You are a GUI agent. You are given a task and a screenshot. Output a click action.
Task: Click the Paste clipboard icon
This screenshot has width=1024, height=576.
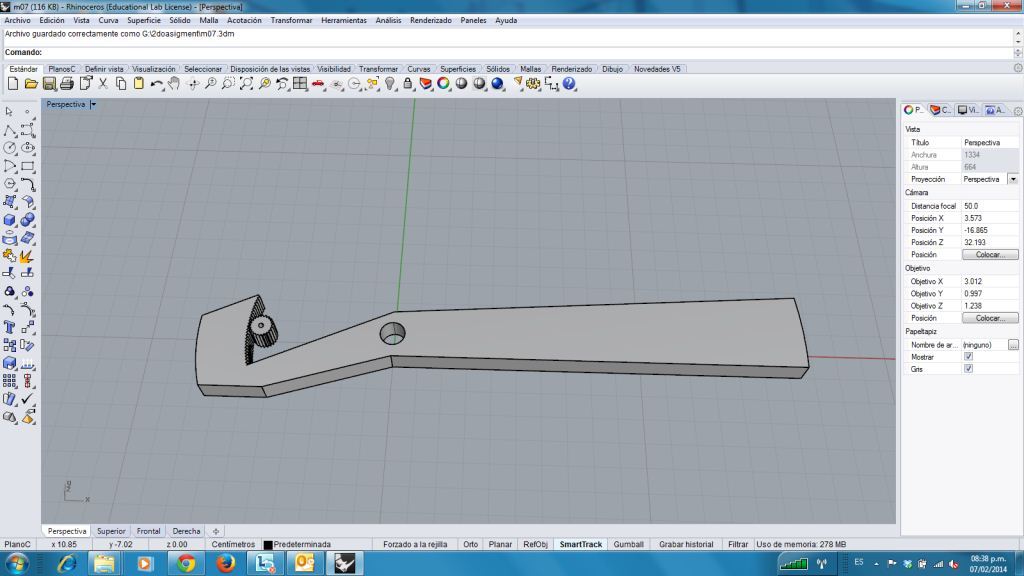coord(138,84)
